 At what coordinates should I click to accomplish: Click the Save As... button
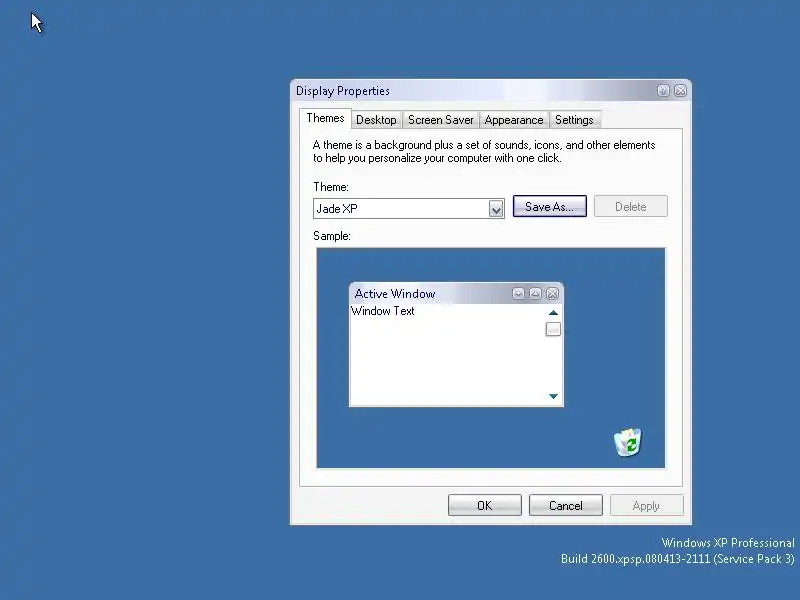(x=549, y=206)
